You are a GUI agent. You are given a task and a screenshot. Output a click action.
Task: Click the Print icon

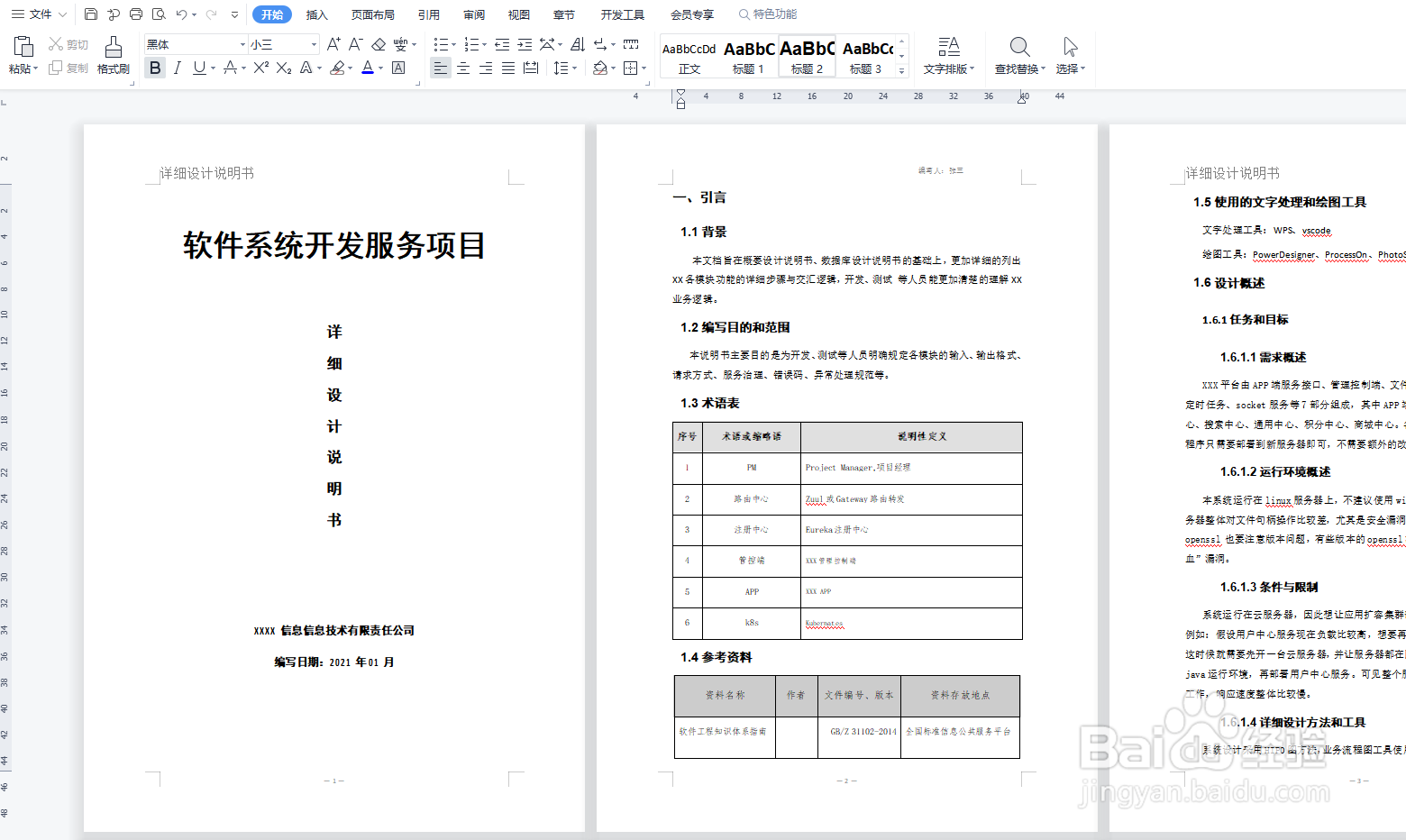pyautogui.click(x=136, y=14)
